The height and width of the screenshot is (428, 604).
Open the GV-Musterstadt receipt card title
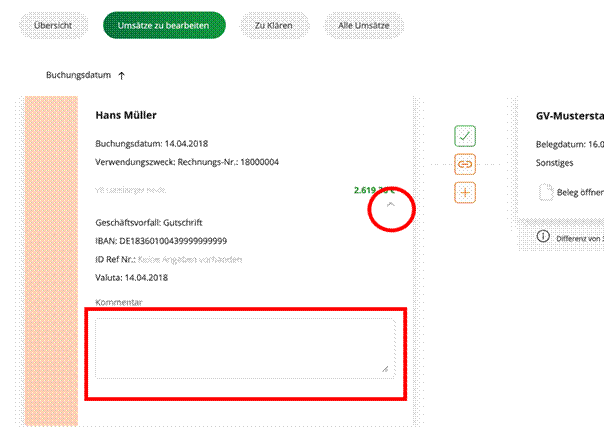570,116
